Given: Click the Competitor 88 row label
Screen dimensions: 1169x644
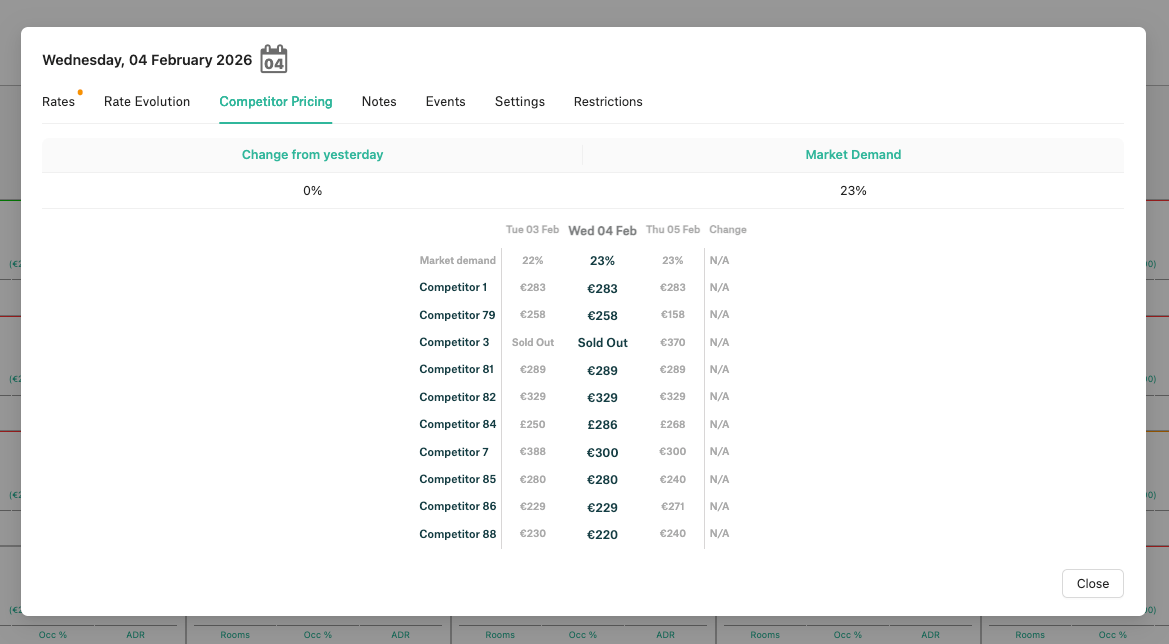Looking at the screenshot, I should [x=458, y=534].
